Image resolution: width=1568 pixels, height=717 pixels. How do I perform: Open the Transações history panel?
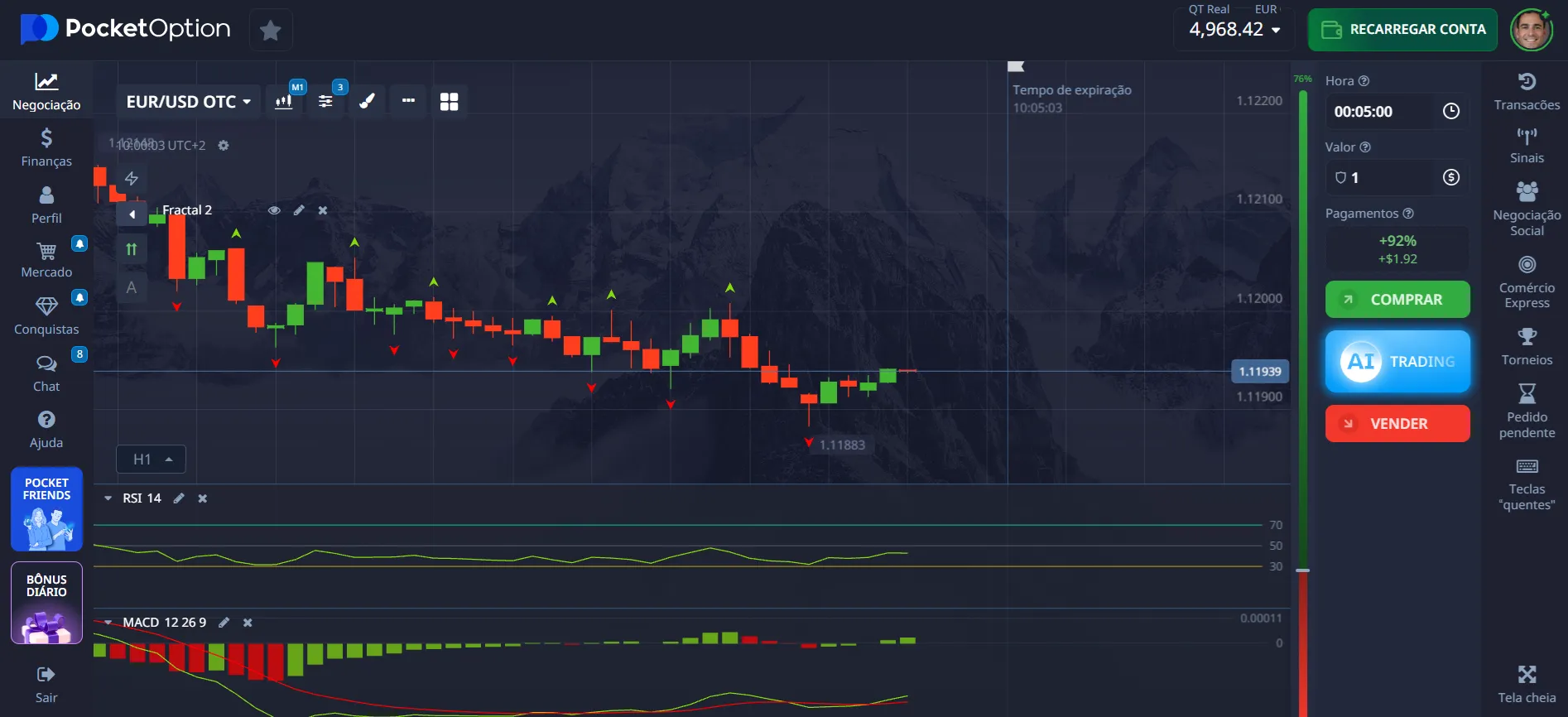pyautogui.click(x=1527, y=91)
